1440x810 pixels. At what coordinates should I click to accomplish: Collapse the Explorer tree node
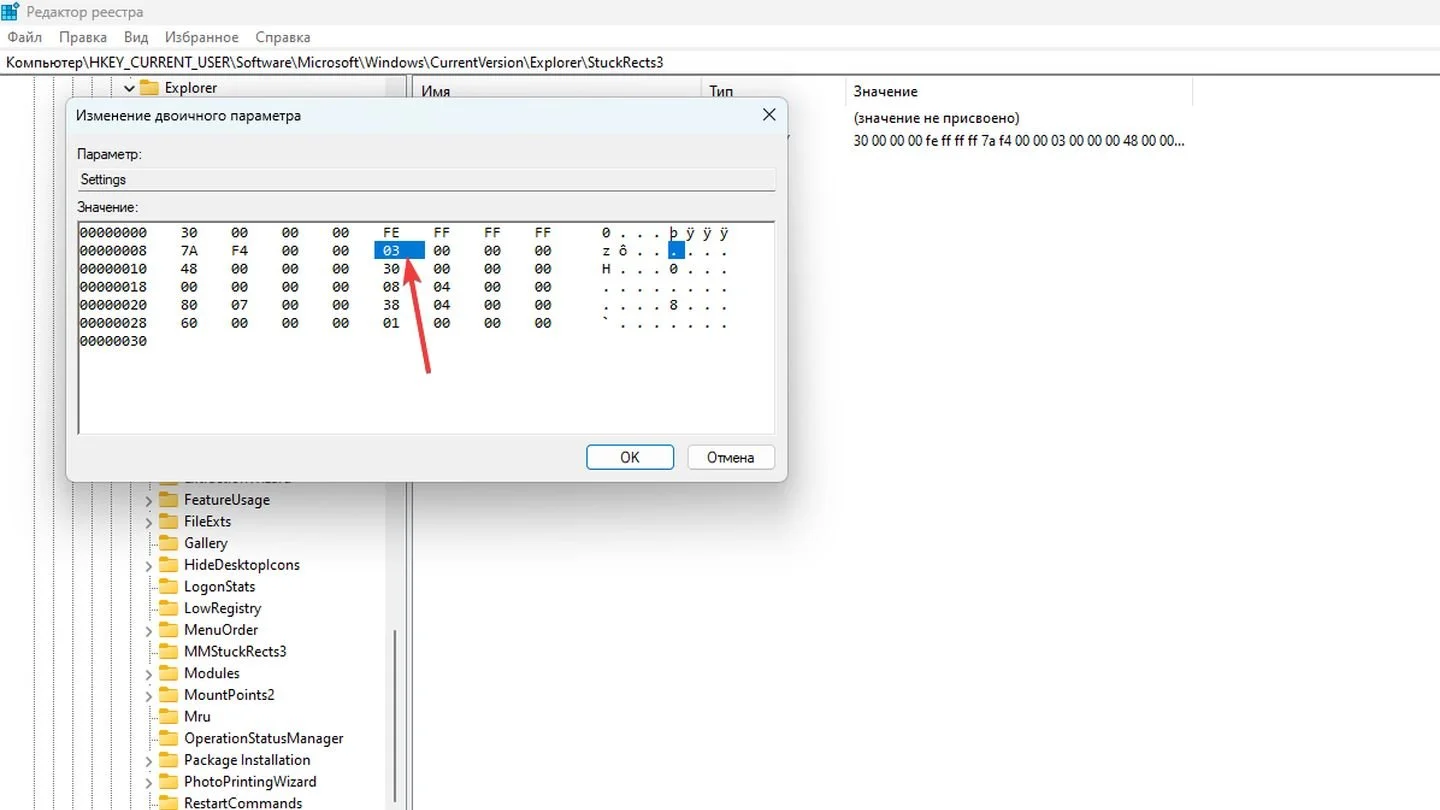129,88
